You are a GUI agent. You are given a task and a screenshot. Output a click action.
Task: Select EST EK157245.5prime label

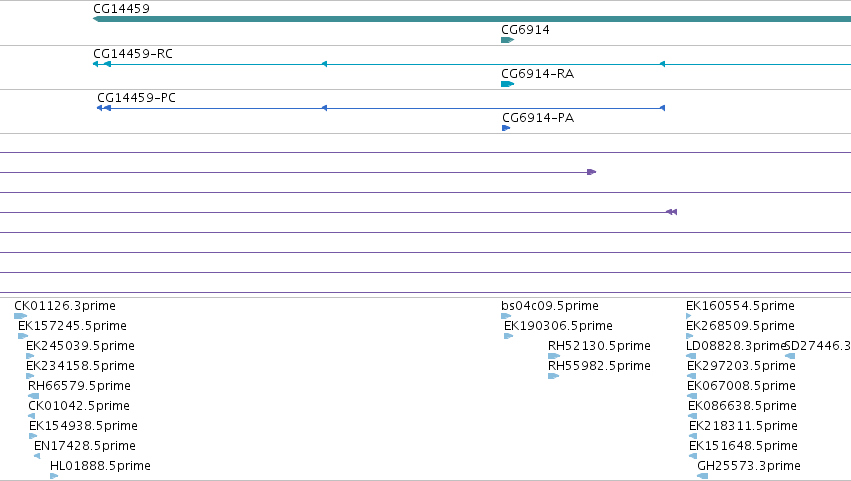tap(72, 326)
